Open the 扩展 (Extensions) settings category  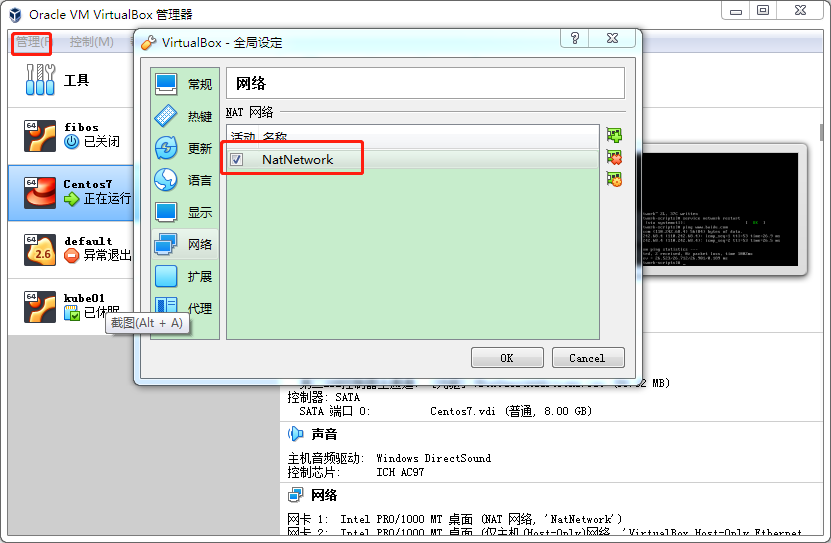coord(184,277)
